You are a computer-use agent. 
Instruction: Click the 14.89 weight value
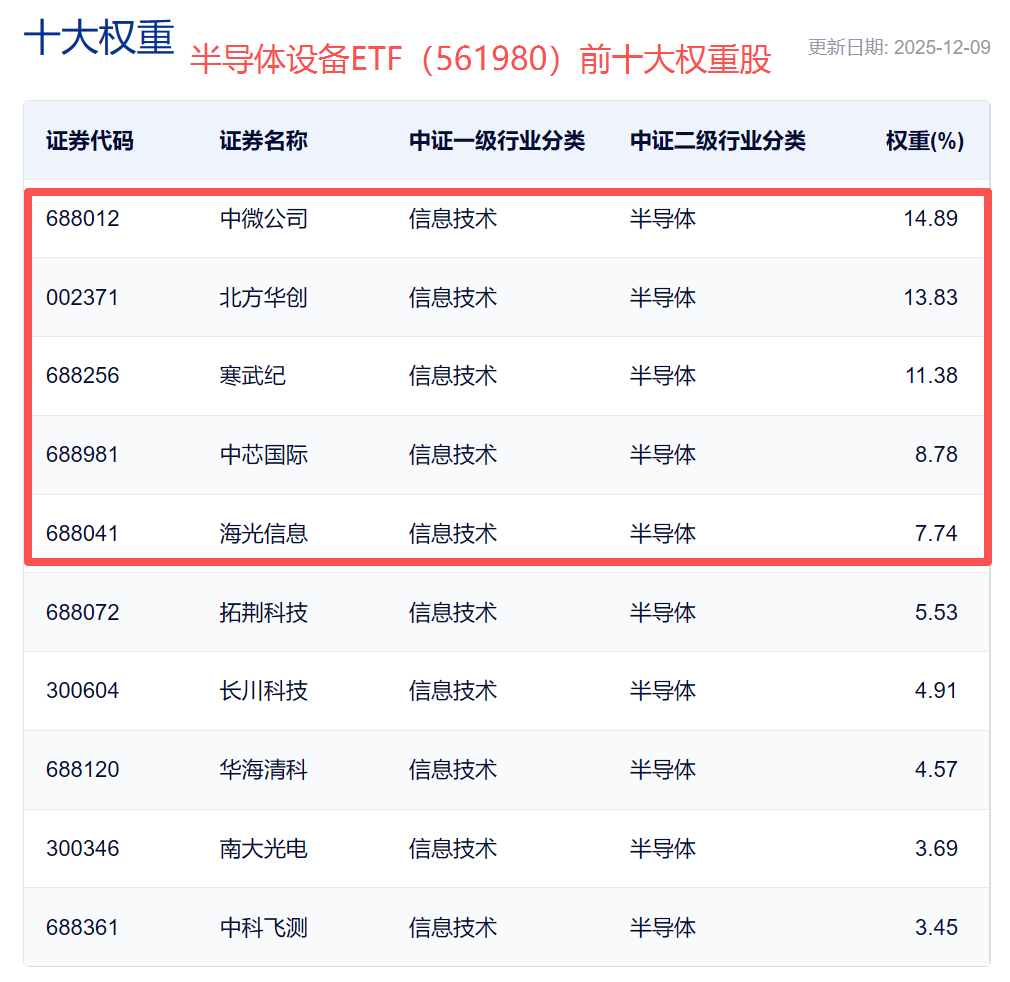(x=930, y=218)
